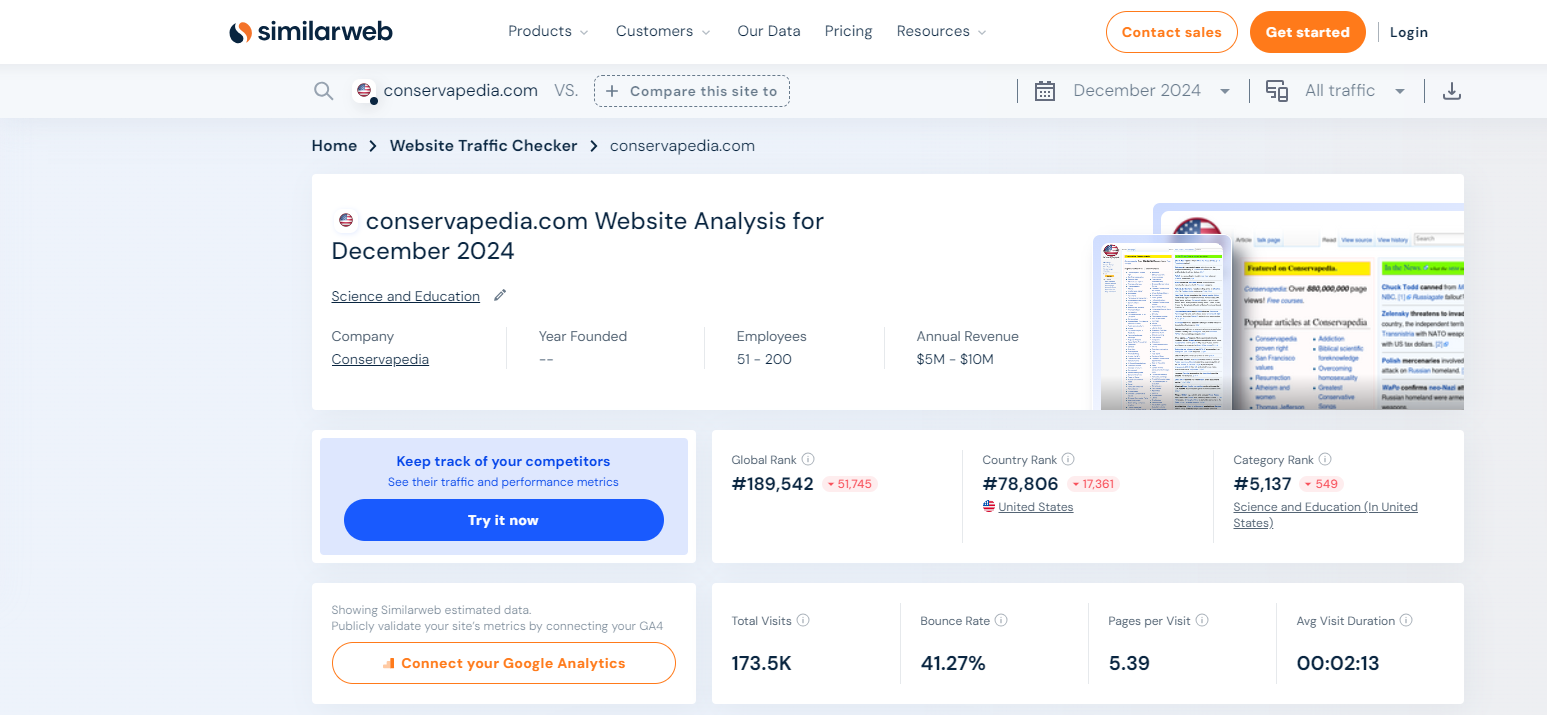This screenshot has width=1547, height=715.
Task: Click the info icon beside Category Rank
Action: (x=1325, y=460)
